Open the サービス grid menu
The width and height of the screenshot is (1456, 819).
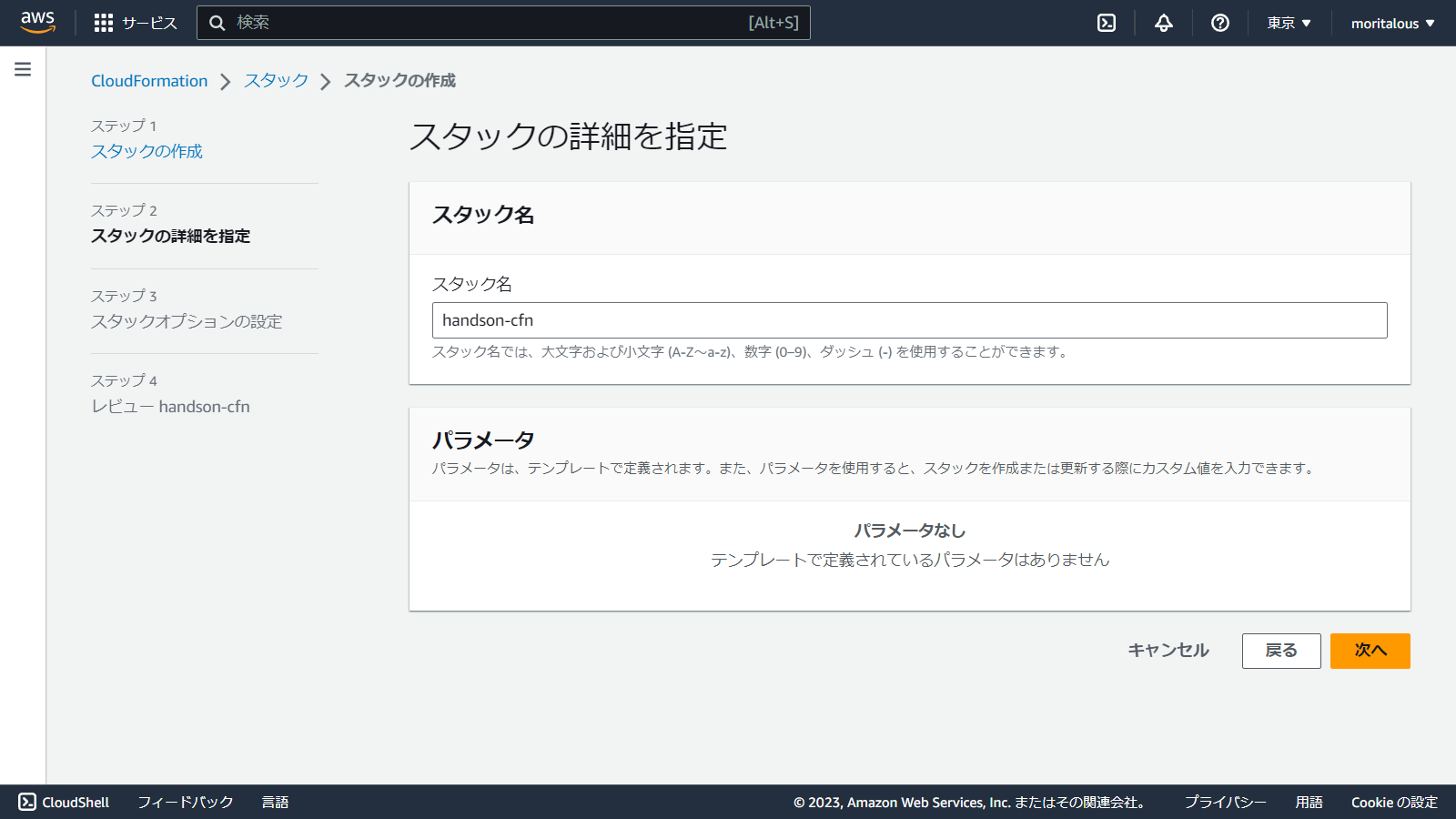[x=133, y=23]
